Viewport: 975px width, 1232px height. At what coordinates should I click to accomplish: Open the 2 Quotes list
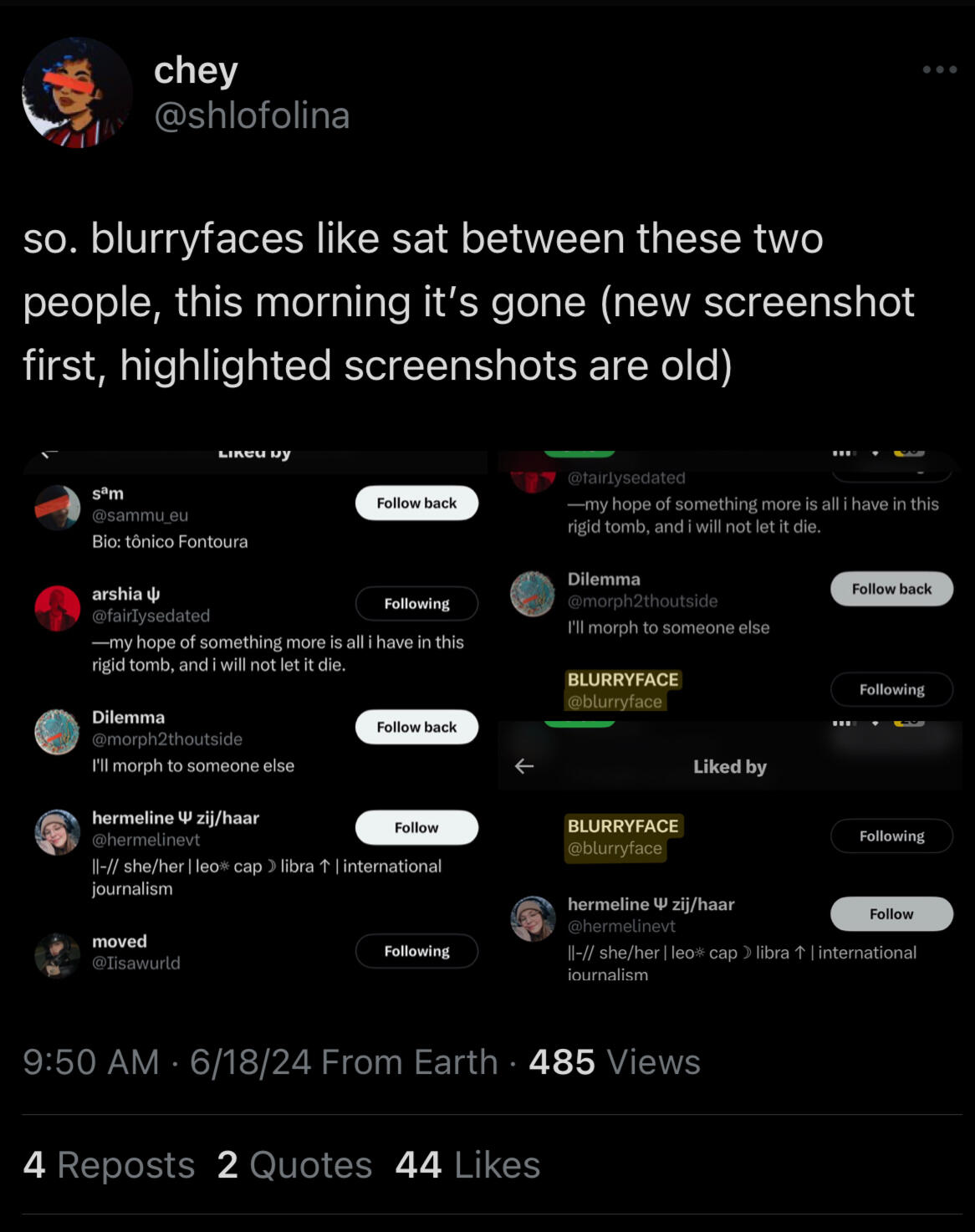tap(294, 1165)
